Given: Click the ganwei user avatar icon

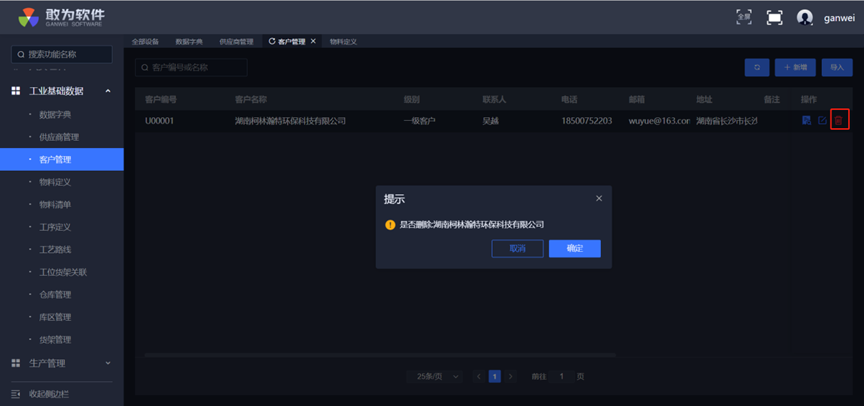Looking at the screenshot, I should pos(804,17).
